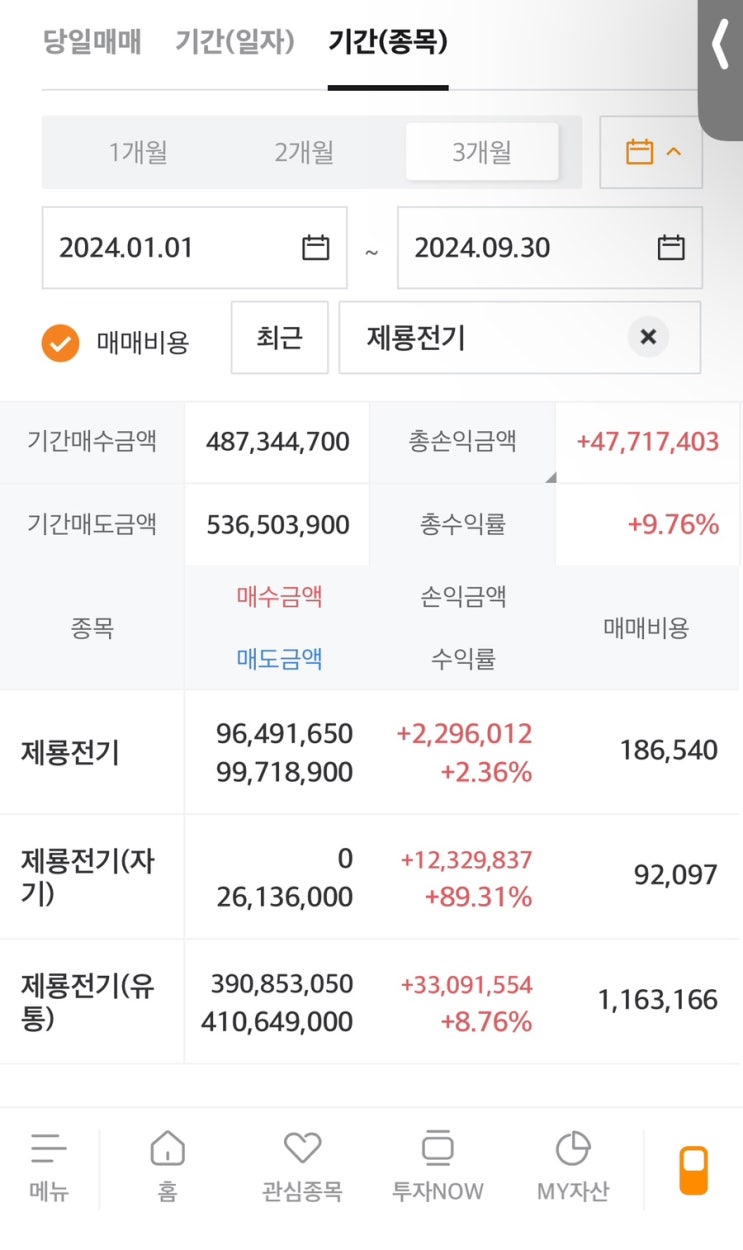Screen dimensions: 743x1250
Task: Open start date calendar picker icon
Action: pos(315,247)
